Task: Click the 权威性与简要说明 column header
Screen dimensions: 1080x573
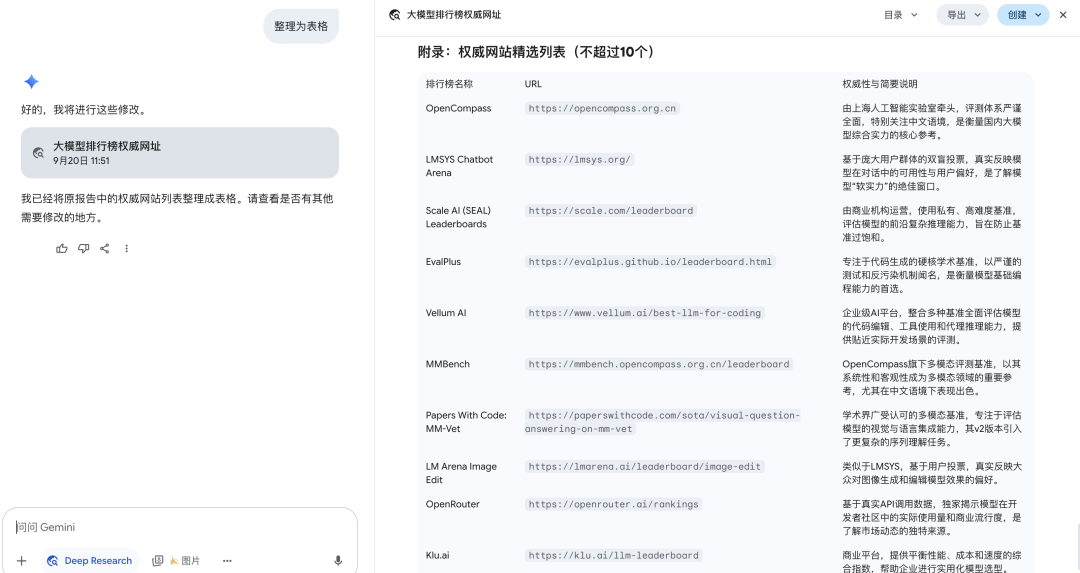Action: (880, 84)
